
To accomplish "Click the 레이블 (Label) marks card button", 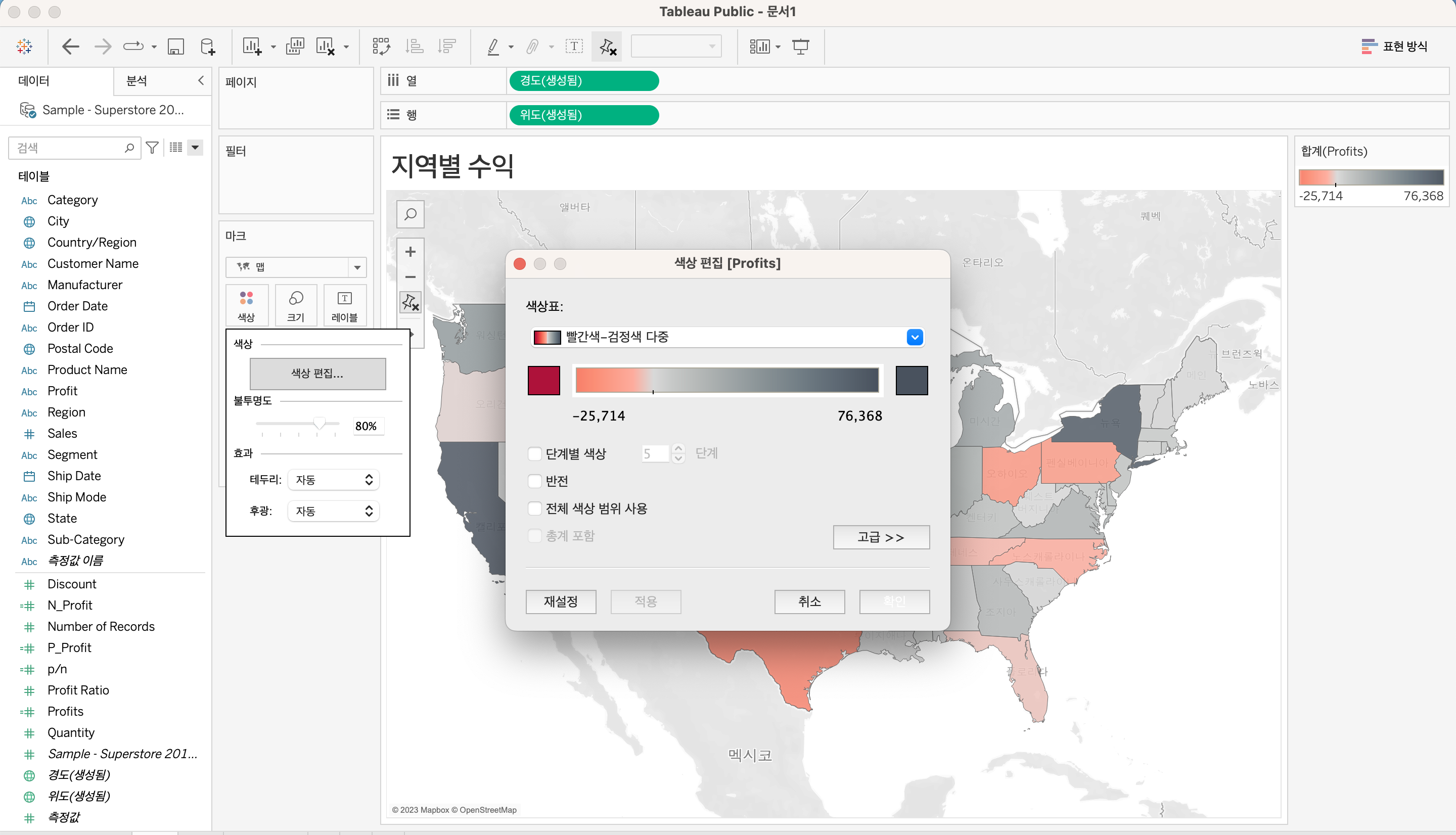I will coord(345,305).
